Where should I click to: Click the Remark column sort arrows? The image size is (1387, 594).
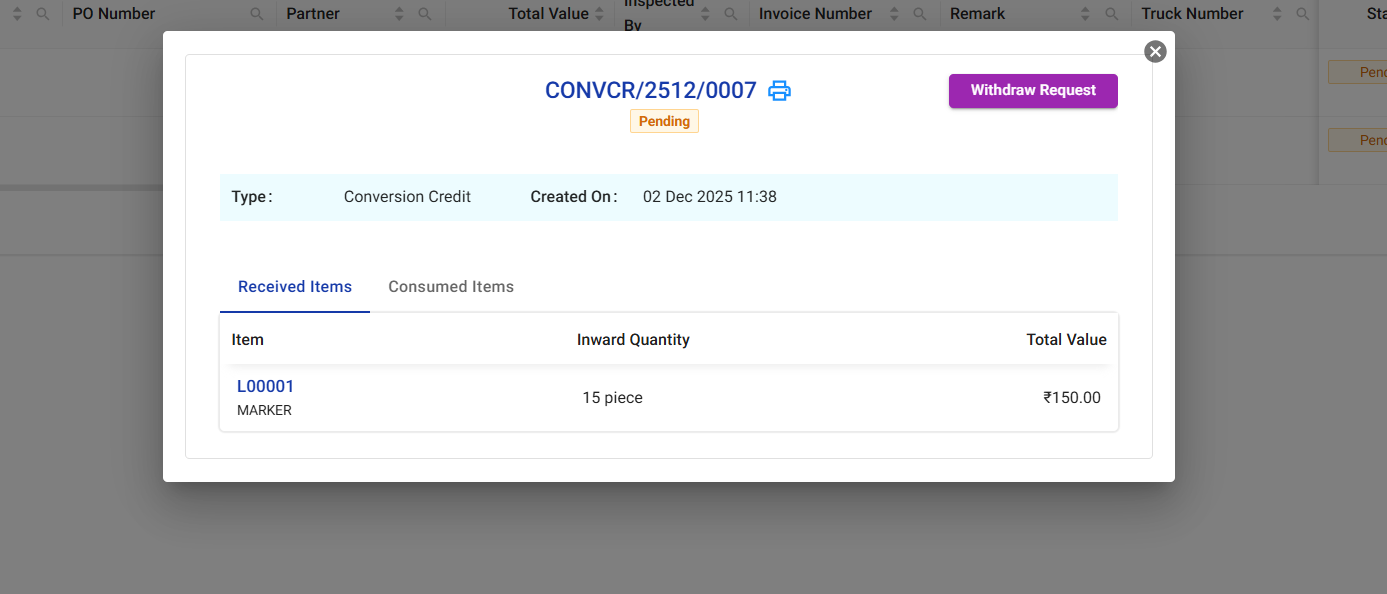coord(1087,14)
